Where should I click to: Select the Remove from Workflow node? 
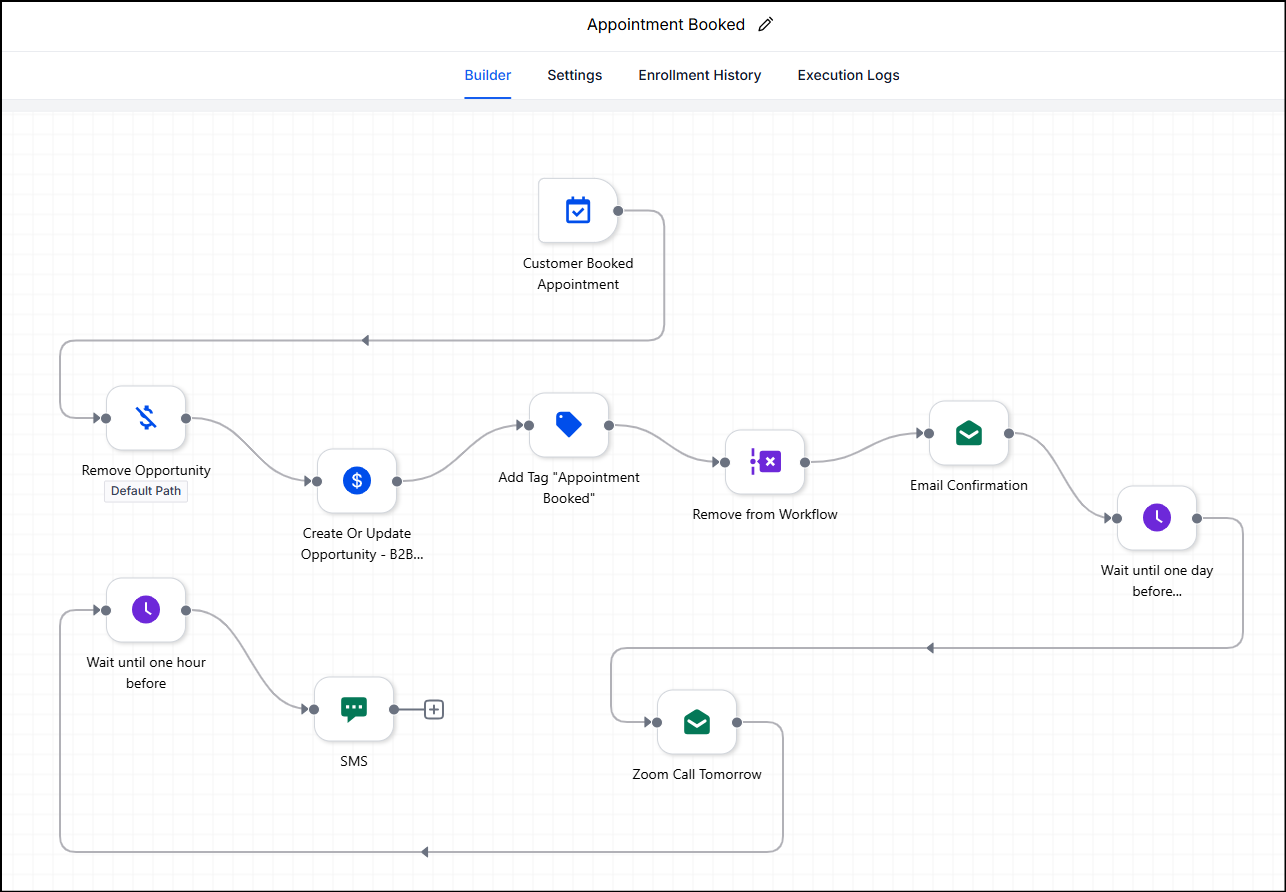765,462
